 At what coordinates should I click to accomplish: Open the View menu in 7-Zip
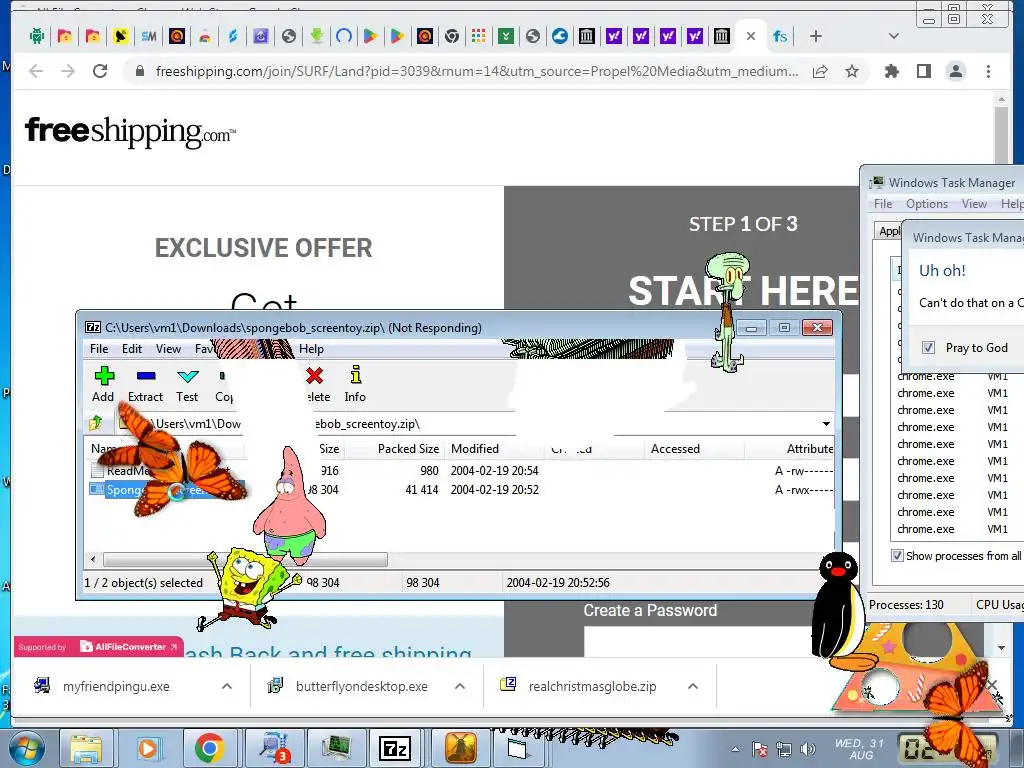tap(168, 349)
